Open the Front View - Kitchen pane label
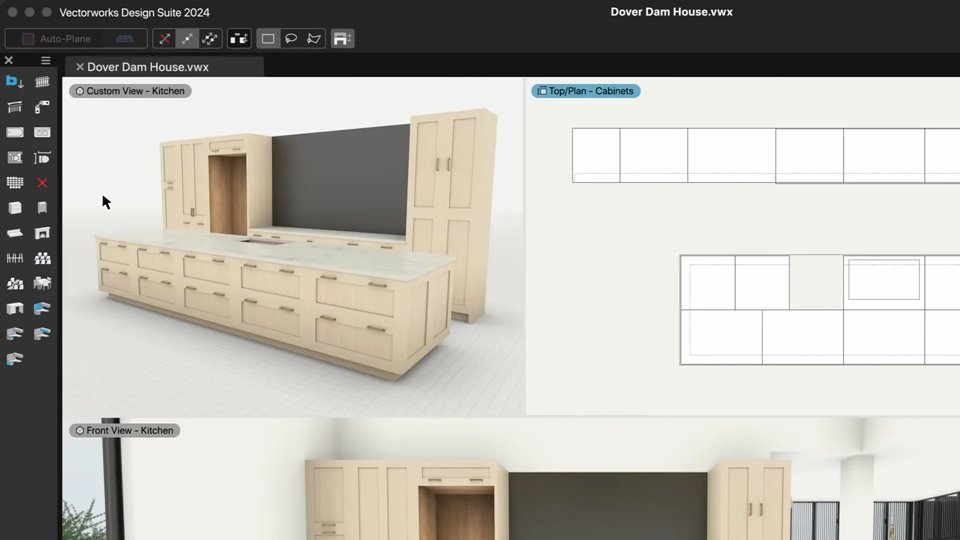Screen dimensions: 960x540 coord(124,430)
